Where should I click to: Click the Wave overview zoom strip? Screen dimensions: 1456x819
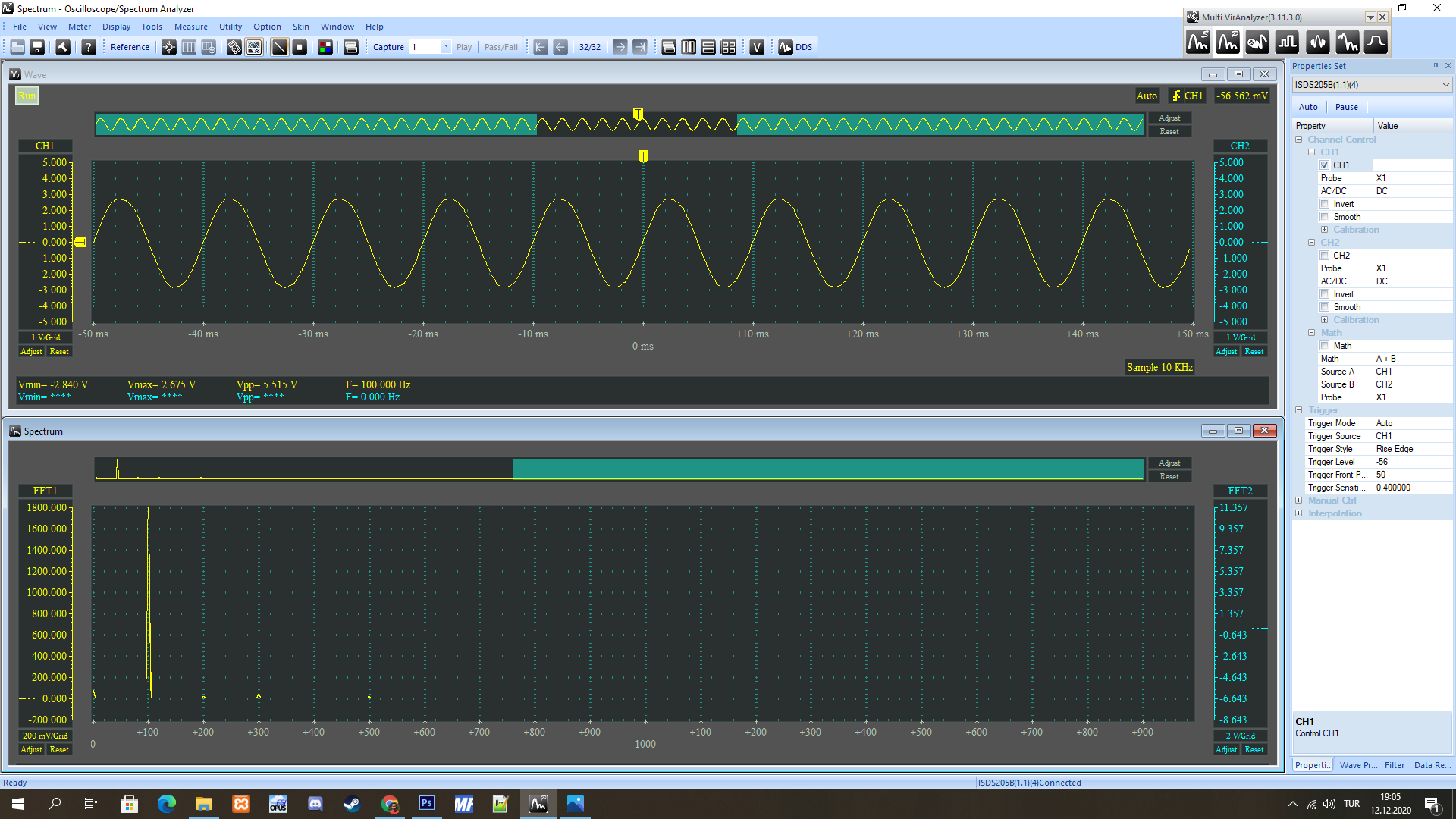[620, 124]
